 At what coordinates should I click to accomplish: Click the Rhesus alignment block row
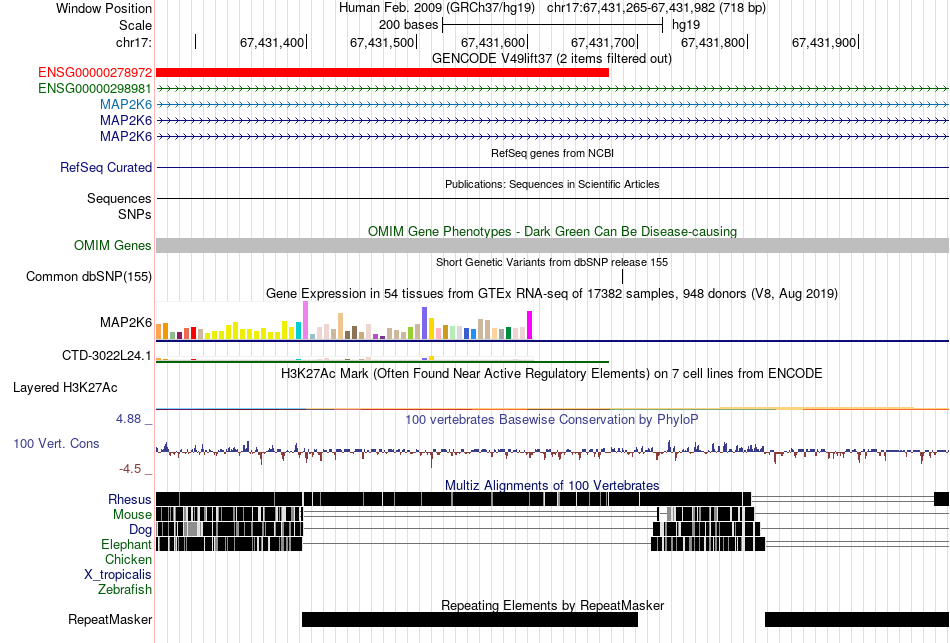coord(553,499)
